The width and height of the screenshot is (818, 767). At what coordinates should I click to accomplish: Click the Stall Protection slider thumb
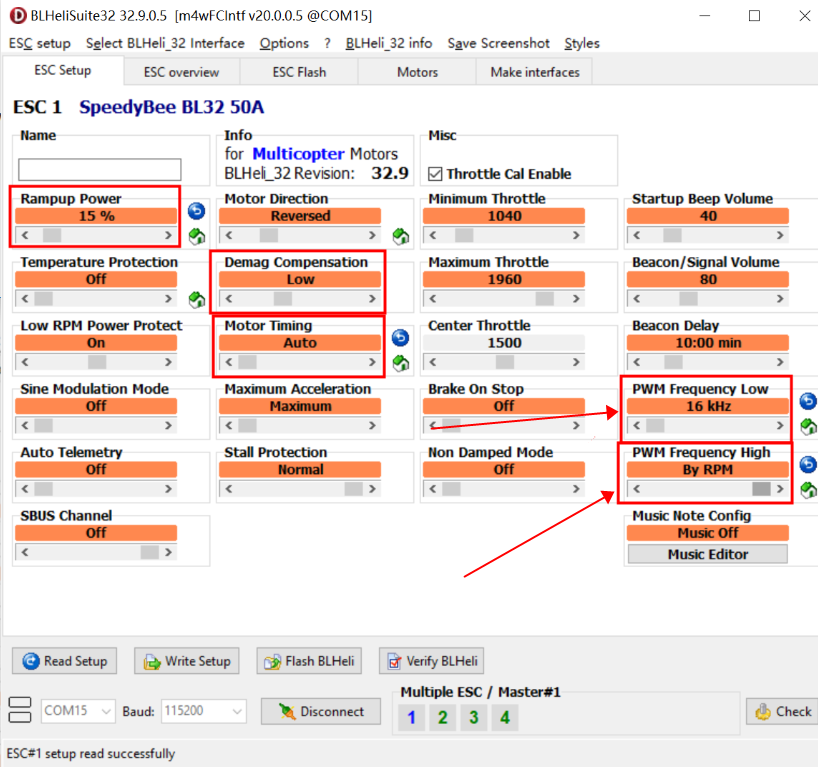click(353, 489)
